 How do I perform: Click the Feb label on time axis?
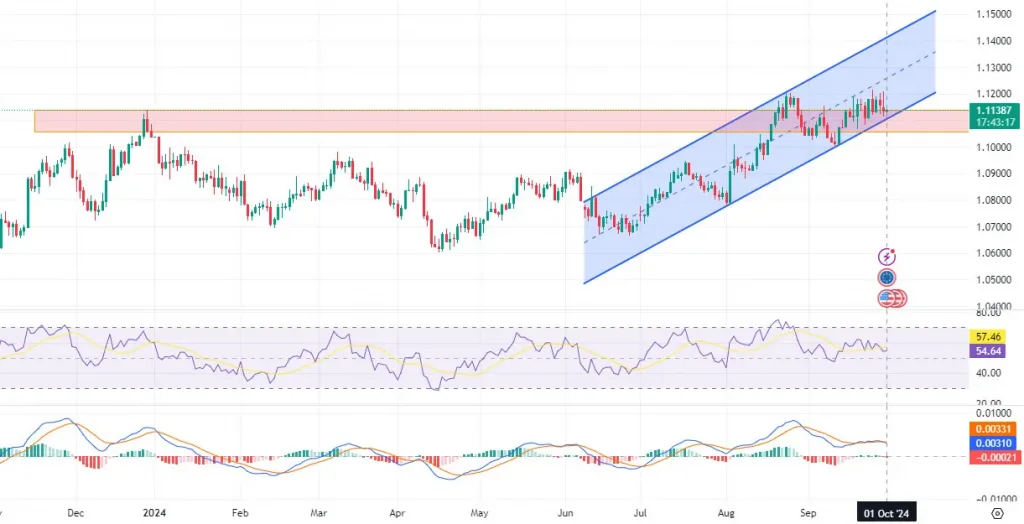[241, 512]
